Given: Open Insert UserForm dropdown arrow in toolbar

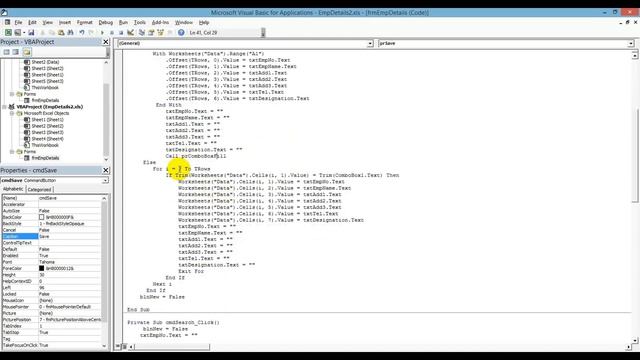Looking at the screenshot, I should 24,33.
